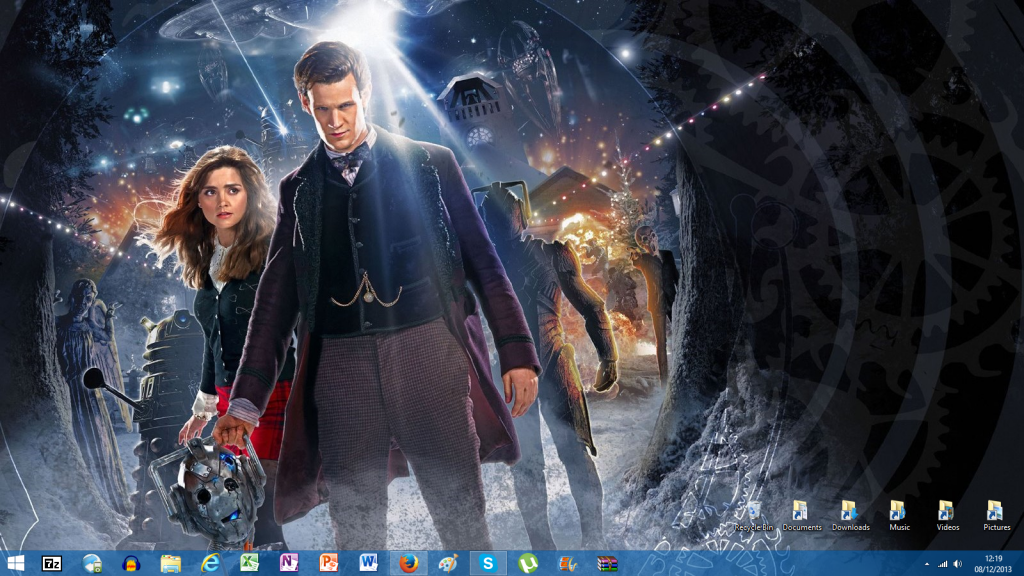Open the clock showing 12:19
Screen dimensions: 1024x576
click(993, 564)
